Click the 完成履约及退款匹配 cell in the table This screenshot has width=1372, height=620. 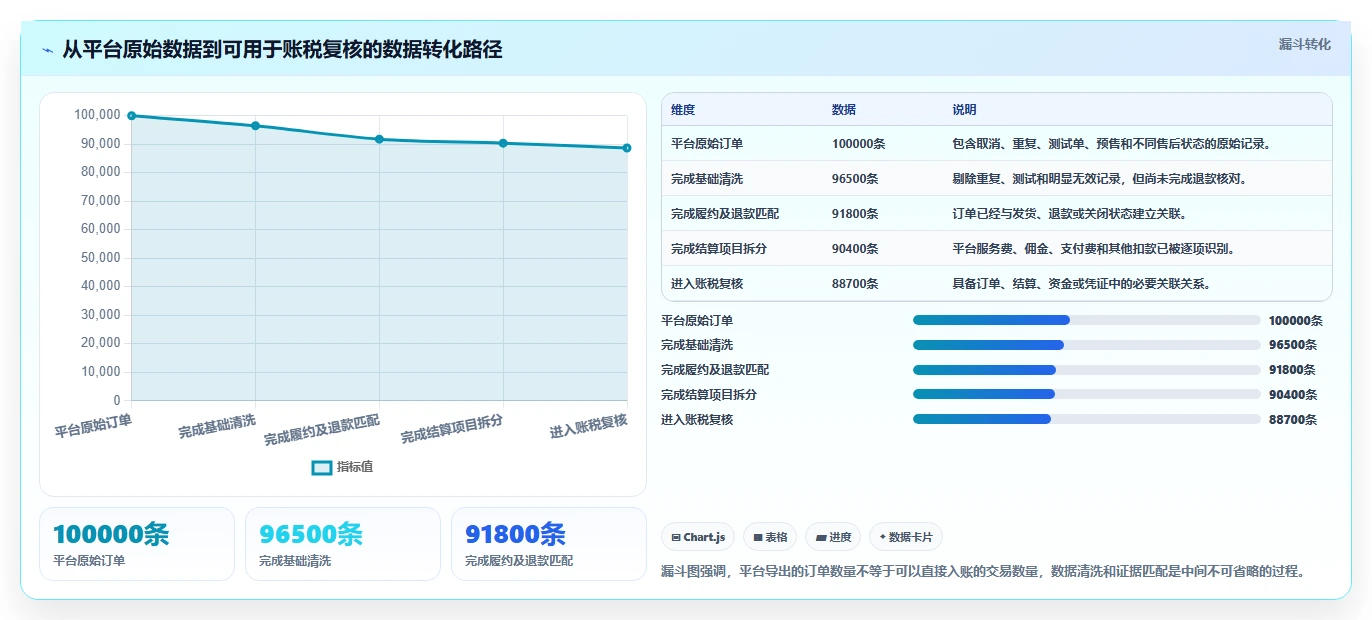(x=725, y=214)
